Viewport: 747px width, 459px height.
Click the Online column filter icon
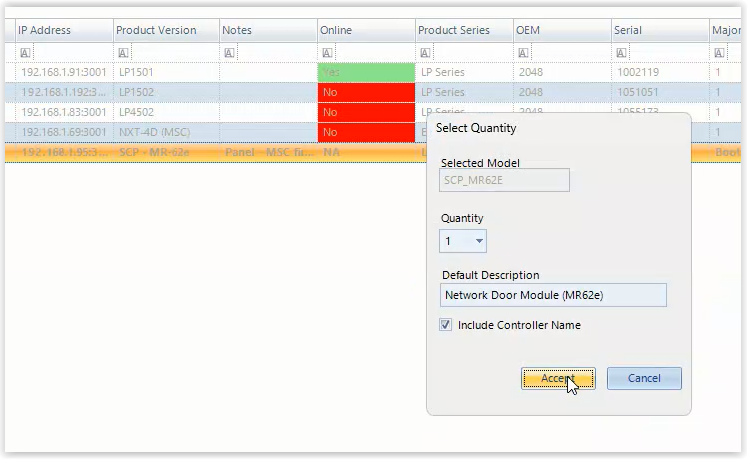(x=327, y=52)
